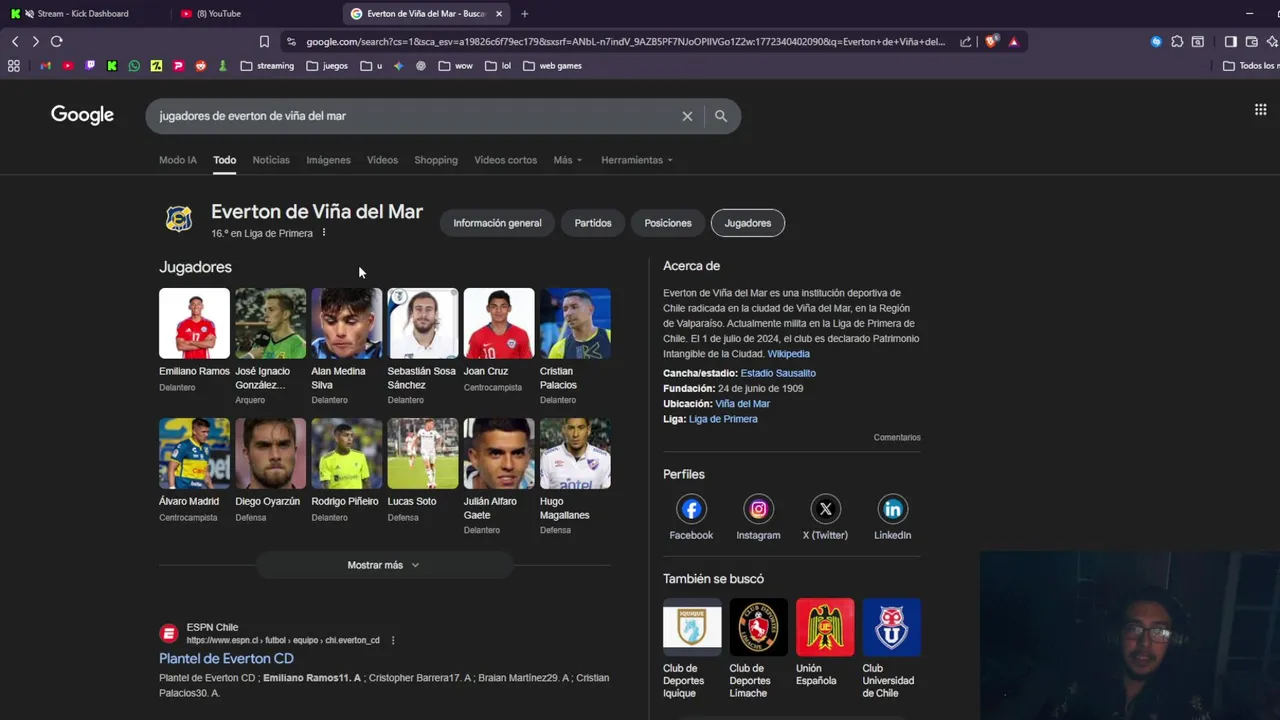Image resolution: width=1280 pixels, height=720 pixels.
Task: Open Brave Rewards triangle icon
Action: click(x=1013, y=42)
